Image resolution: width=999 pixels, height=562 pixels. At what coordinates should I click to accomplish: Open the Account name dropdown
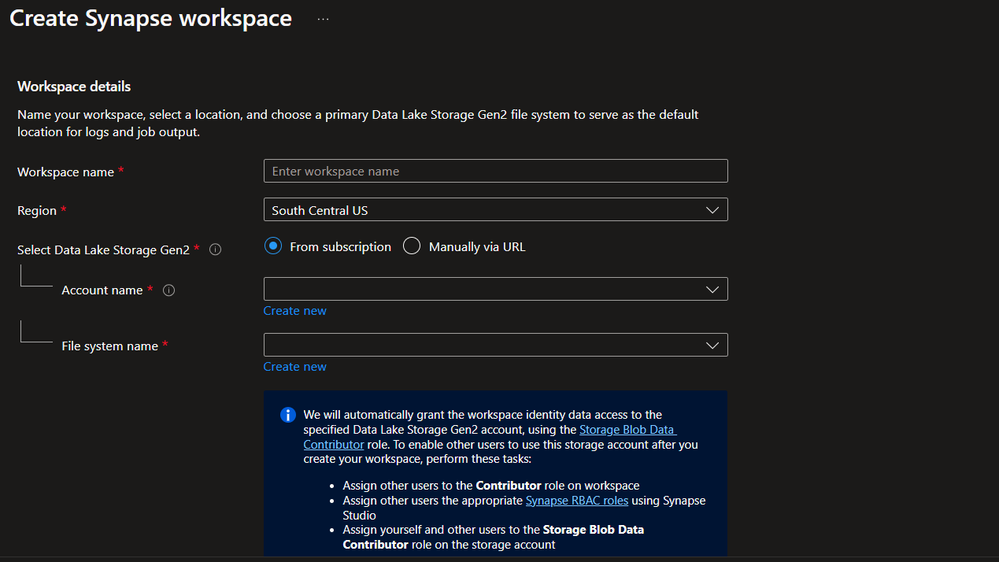point(496,289)
